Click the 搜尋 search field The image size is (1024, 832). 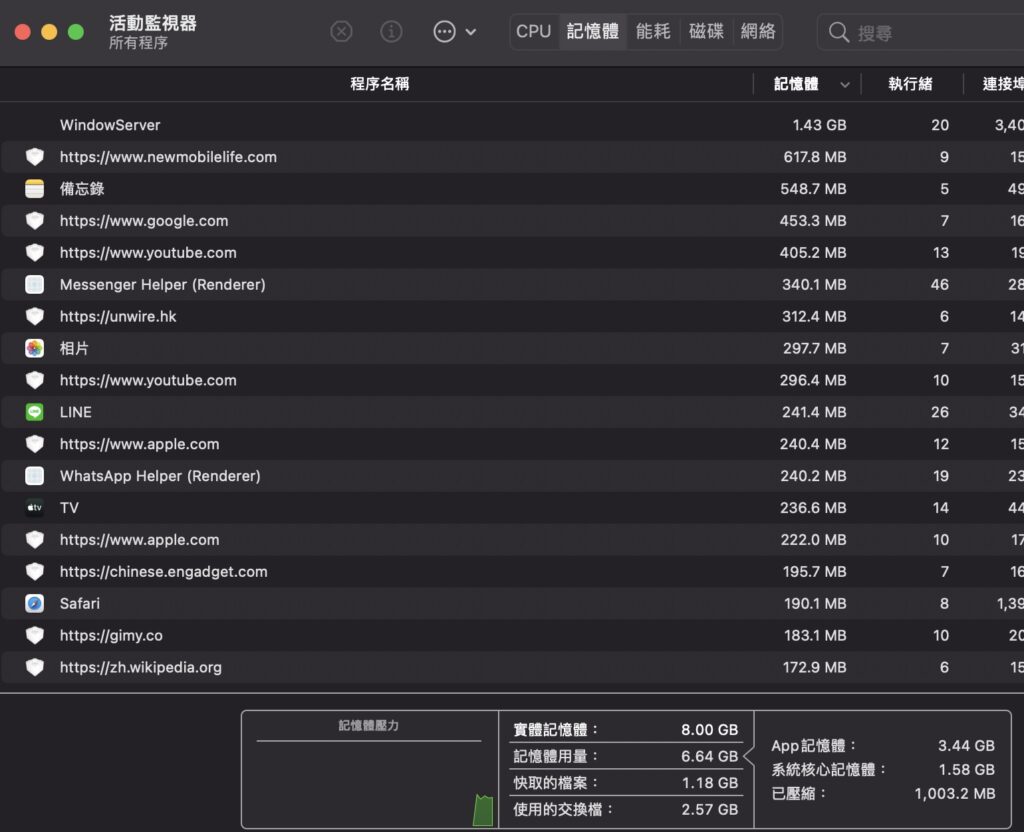921,33
